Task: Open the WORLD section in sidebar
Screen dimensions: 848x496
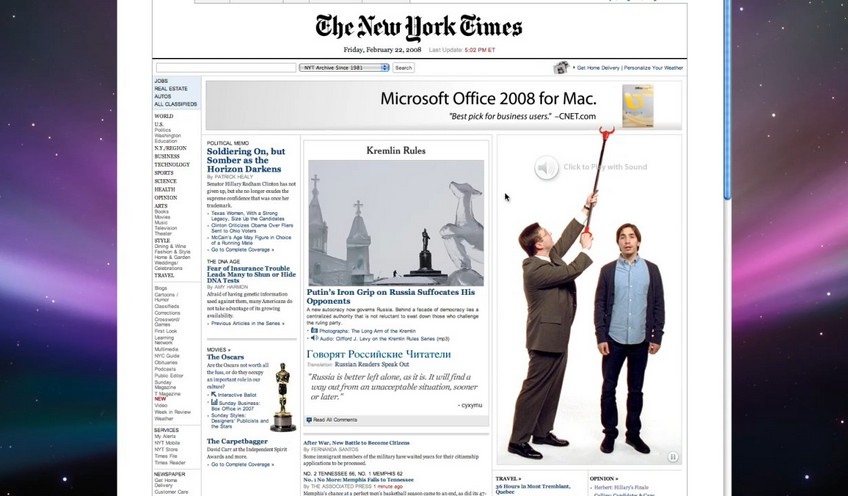Action: coord(164,116)
